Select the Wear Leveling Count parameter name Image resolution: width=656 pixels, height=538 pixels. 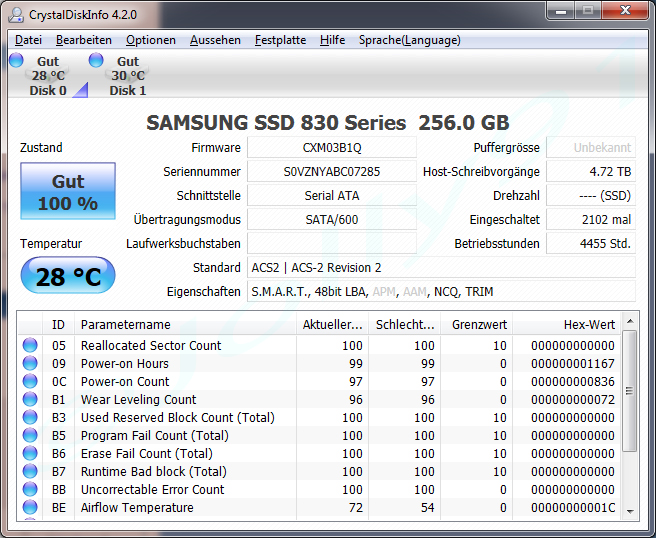click(138, 400)
